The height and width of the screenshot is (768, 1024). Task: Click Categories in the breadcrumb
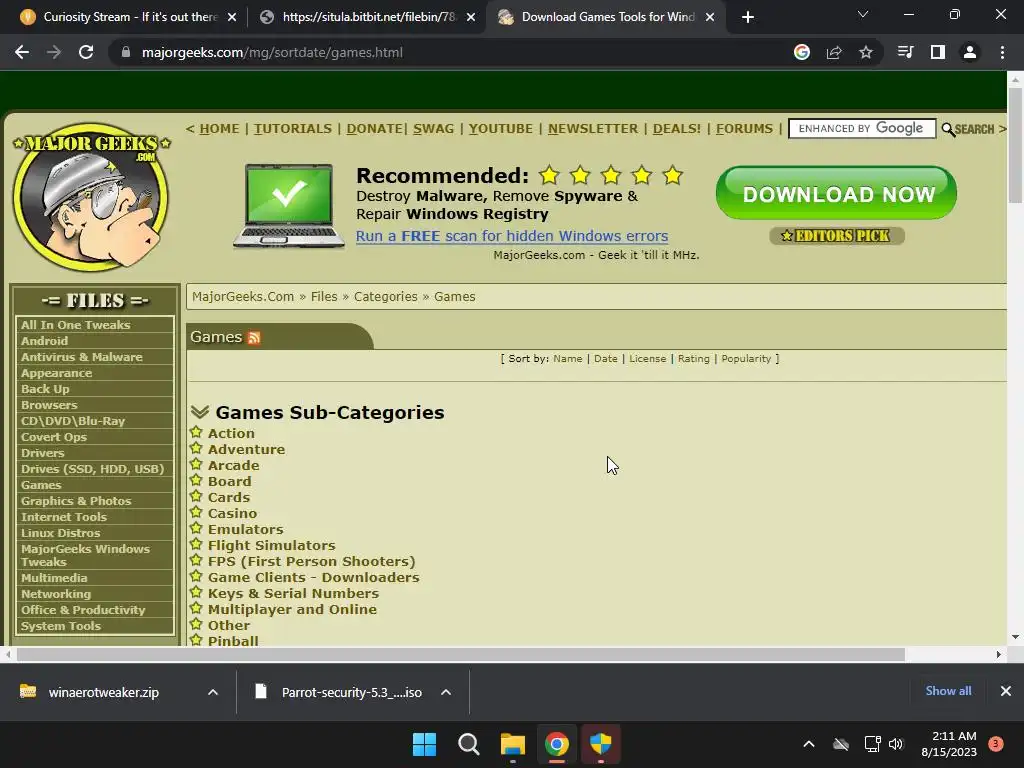[x=385, y=296]
